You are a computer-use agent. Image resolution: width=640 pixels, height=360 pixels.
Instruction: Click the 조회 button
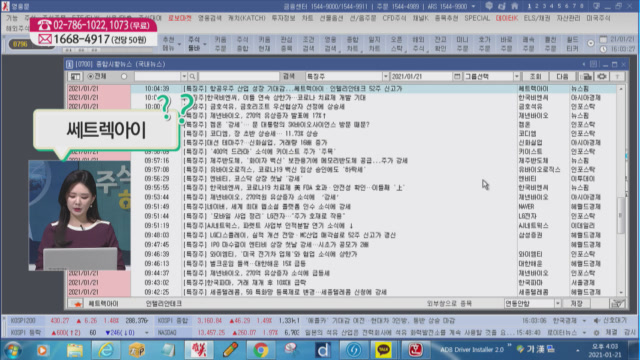pyautogui.click(x=535, y=76)
